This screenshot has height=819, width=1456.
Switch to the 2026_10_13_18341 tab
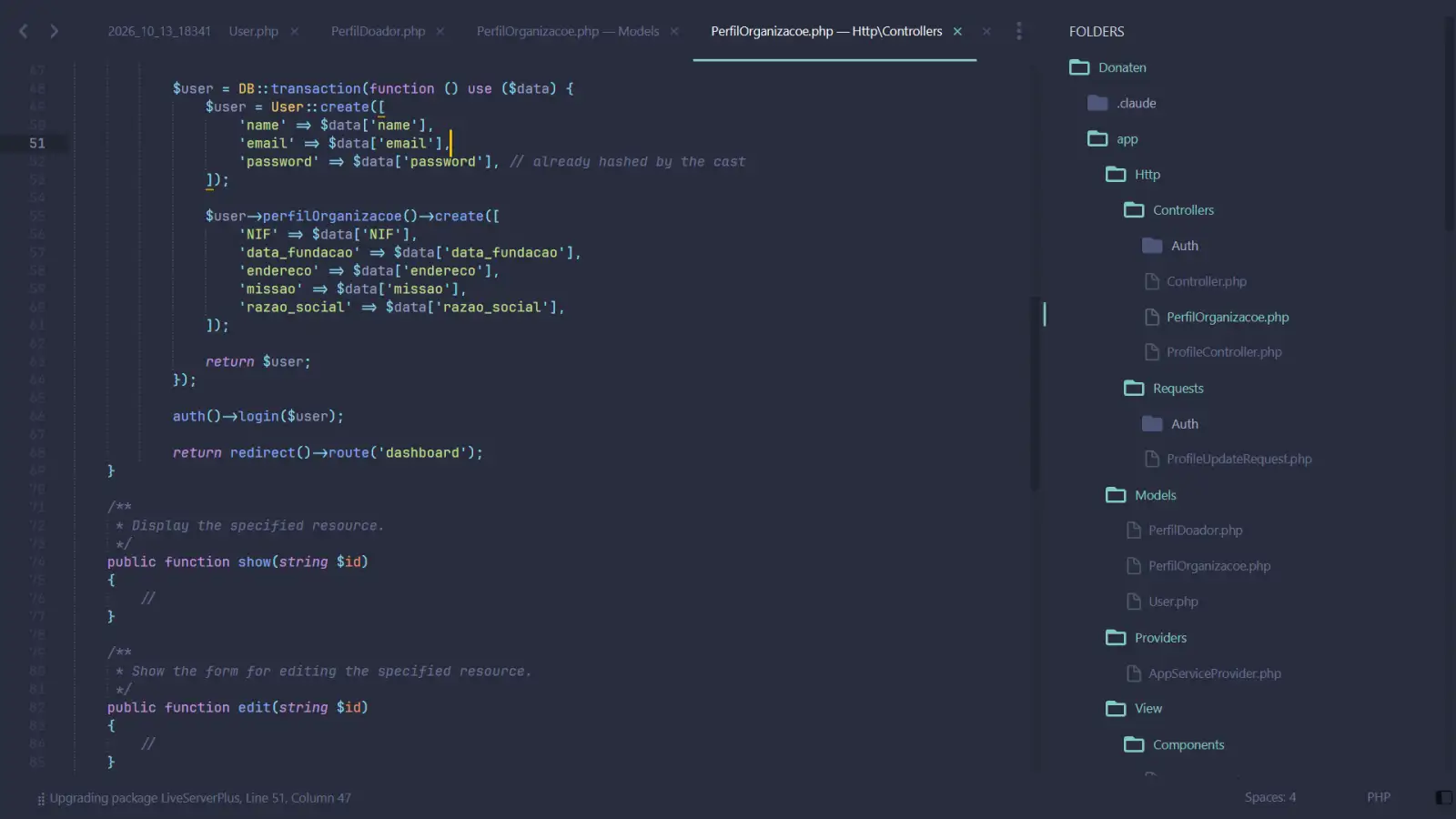(159, 31)
